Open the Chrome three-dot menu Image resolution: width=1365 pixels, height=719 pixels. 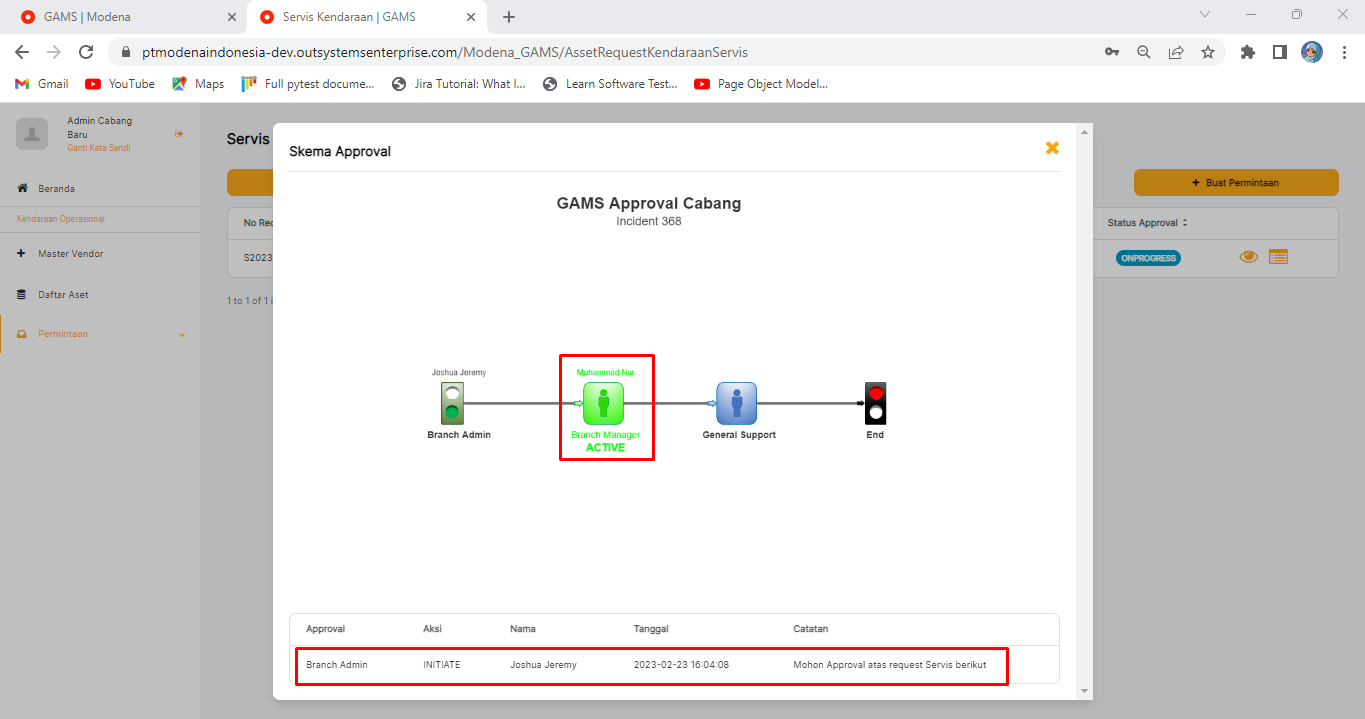tap(1344, 52)
